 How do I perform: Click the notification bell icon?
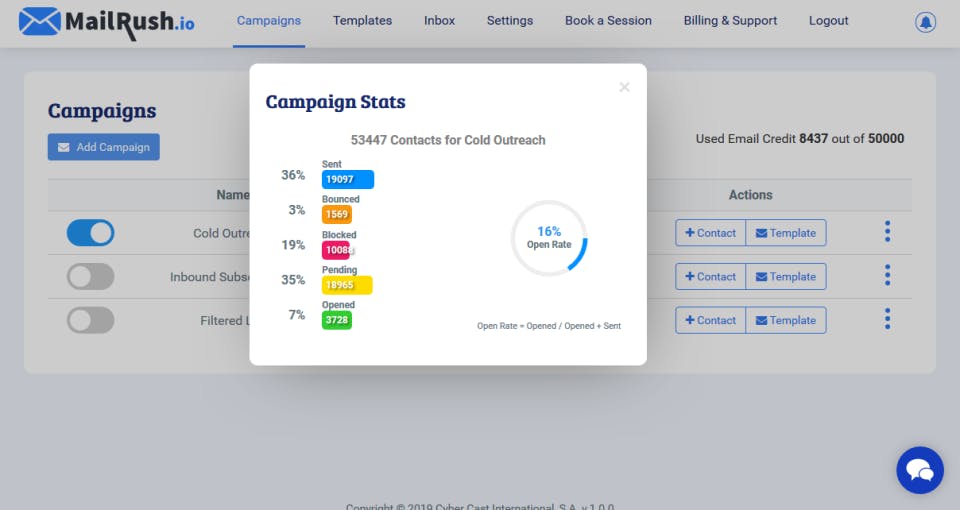click(925, 22)
